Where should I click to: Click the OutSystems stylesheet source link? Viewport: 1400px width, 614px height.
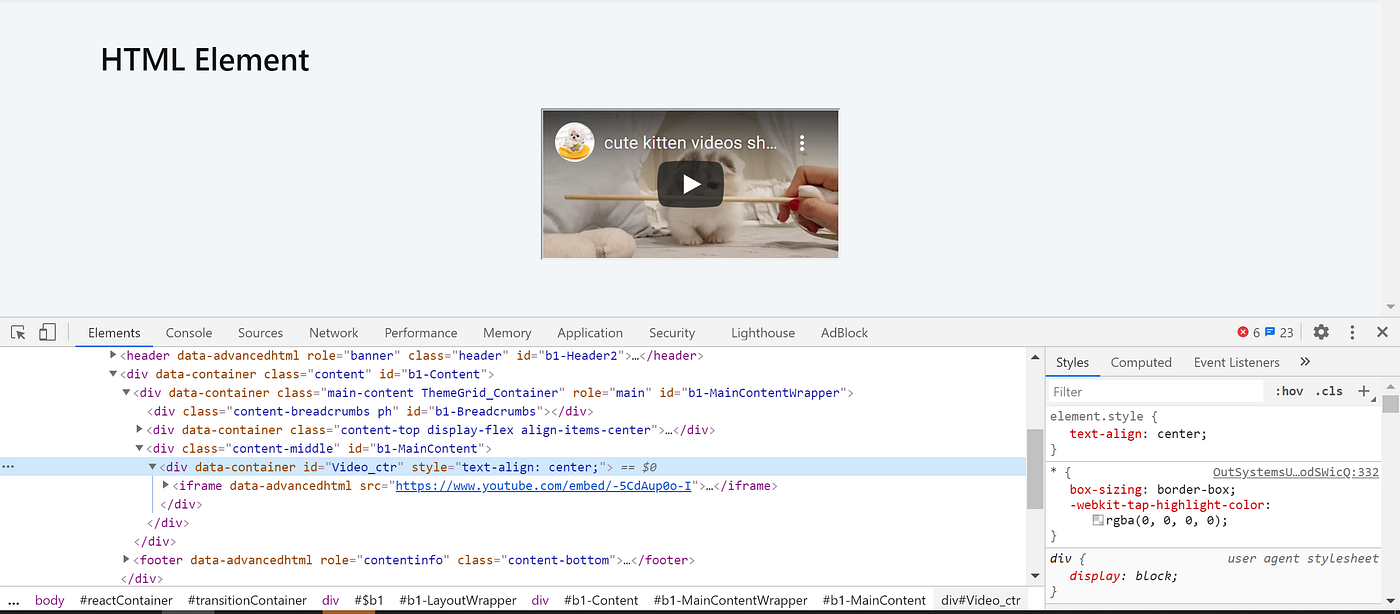point(1296,470)
